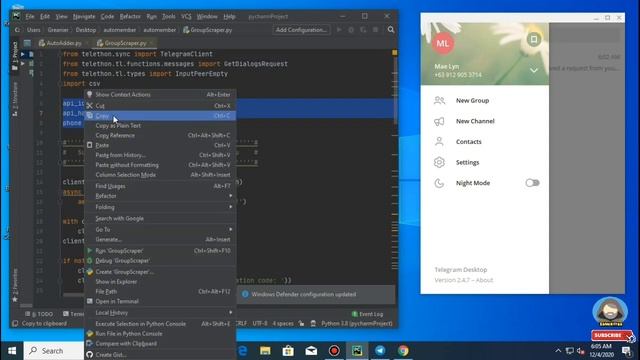Open the Refactor menu in menu bar
Viewport: 640px width, 360px height.
click(x=130, y=17)
